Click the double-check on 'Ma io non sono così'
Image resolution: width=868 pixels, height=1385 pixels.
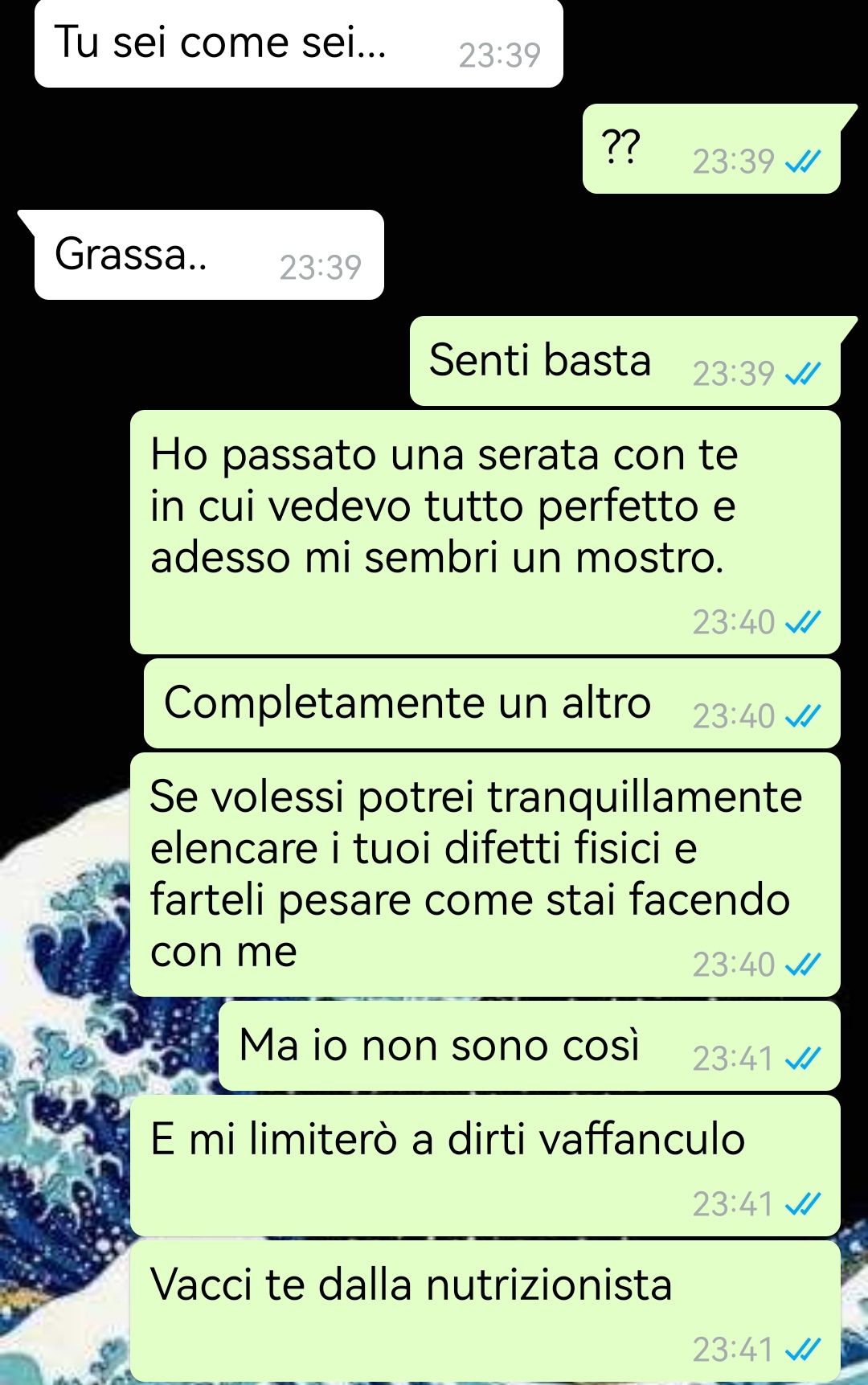803,1059
